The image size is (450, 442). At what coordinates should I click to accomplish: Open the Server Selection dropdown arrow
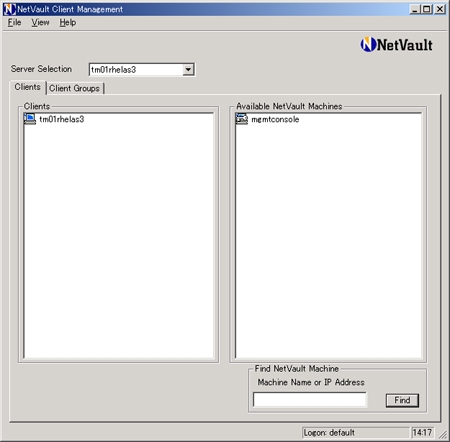188,69
